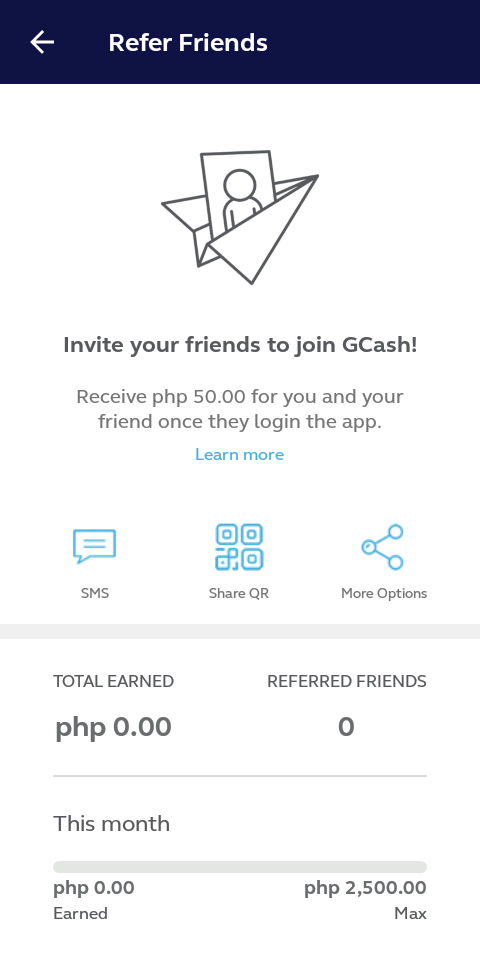
Task: Tap the php 0.00 Earned amount
Action: click(x=94, y=888)
